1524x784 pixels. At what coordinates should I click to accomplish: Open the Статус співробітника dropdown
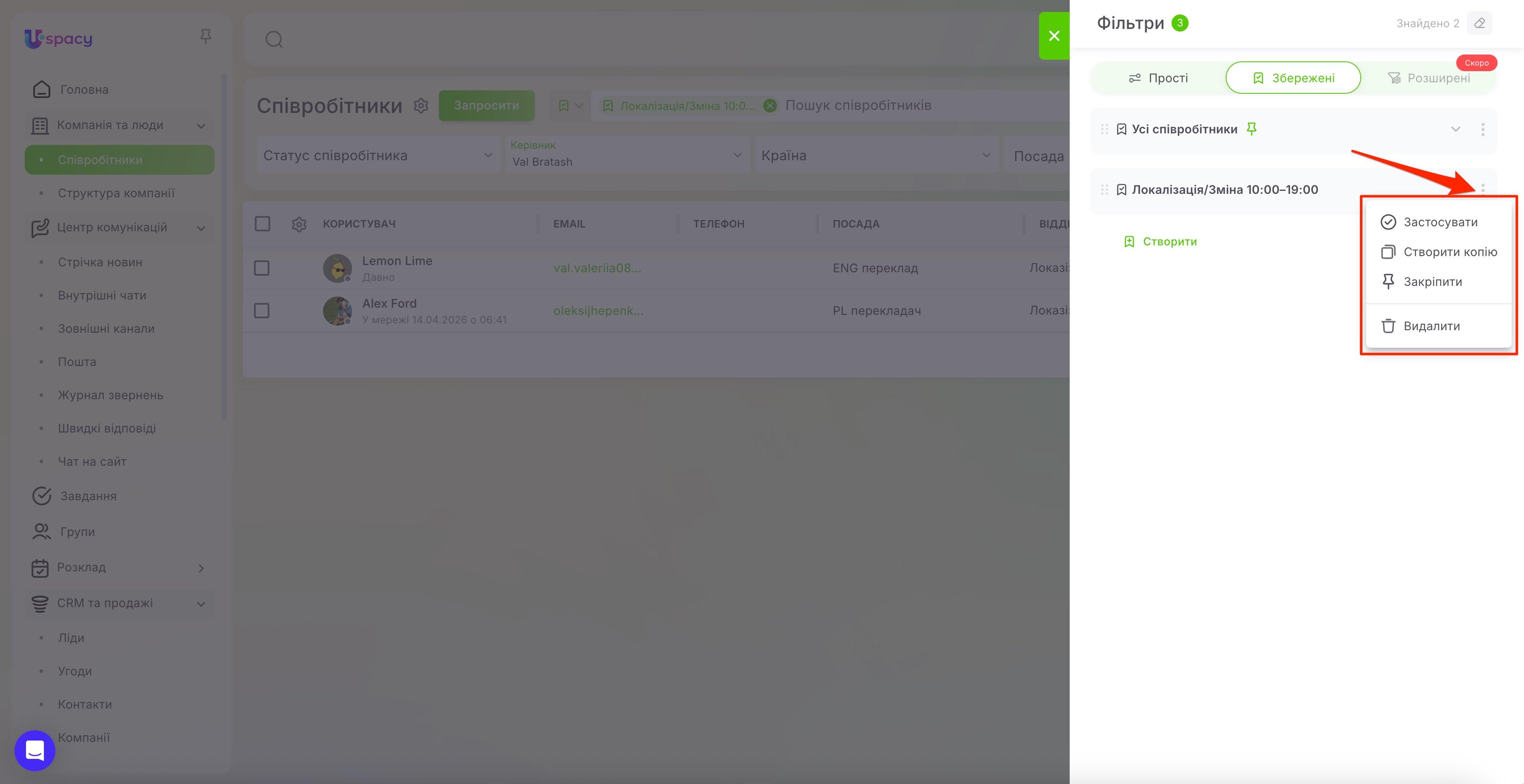click(x=378, y=155)
